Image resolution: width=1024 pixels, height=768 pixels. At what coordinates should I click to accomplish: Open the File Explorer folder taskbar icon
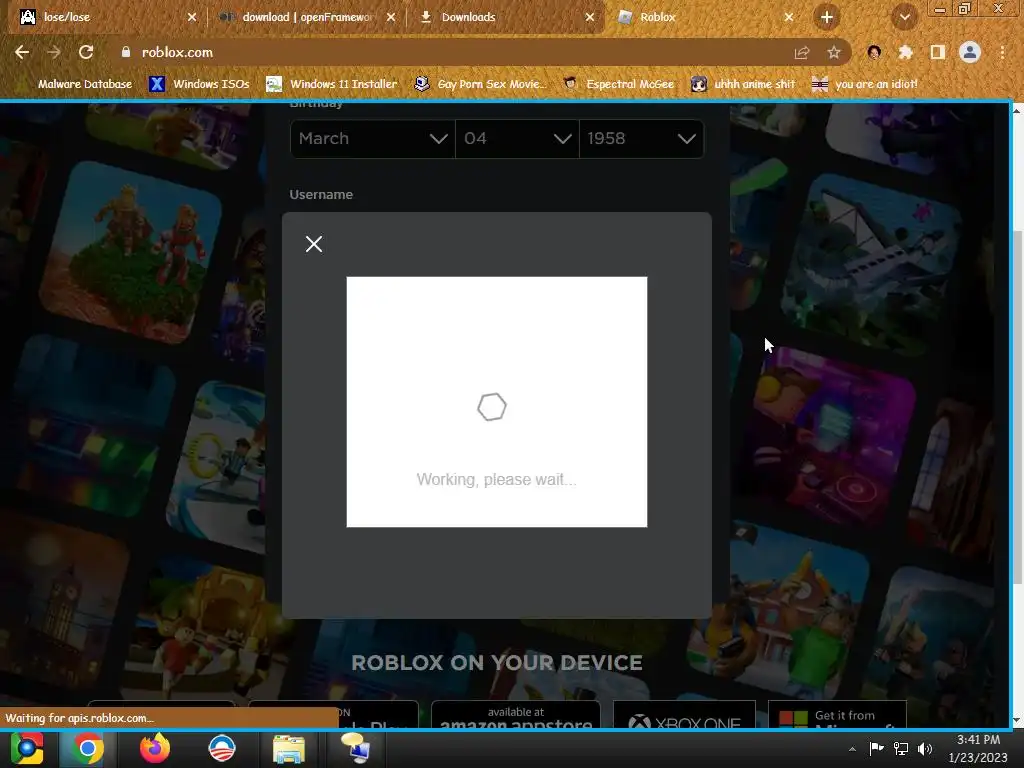289,748
